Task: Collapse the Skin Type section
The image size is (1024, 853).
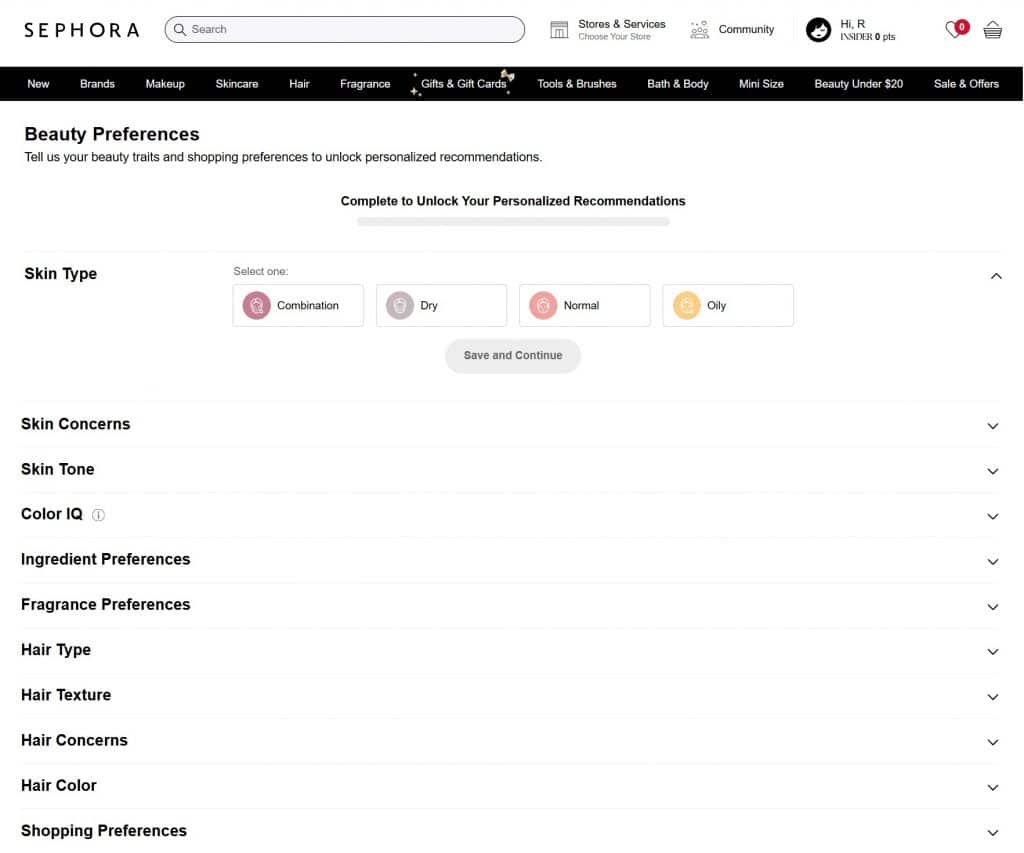Action: (996, 275)
